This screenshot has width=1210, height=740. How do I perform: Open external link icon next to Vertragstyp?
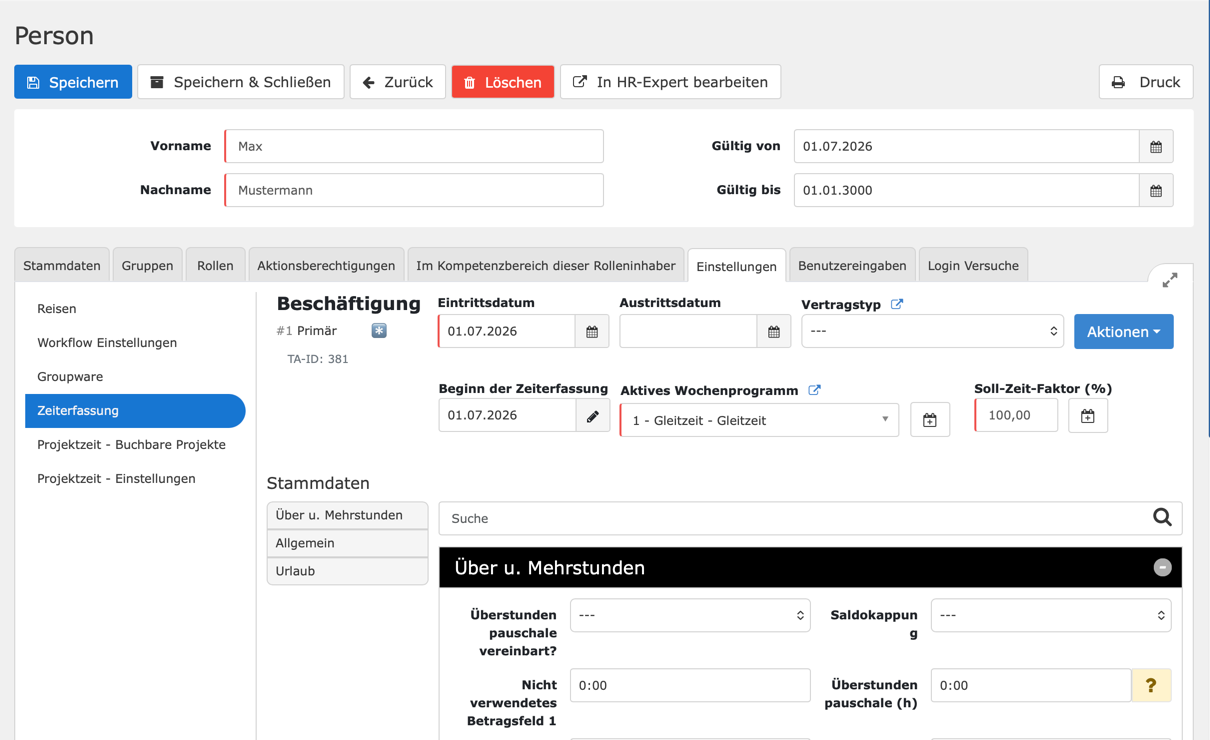pyautogui.click(x=897, y=304)
